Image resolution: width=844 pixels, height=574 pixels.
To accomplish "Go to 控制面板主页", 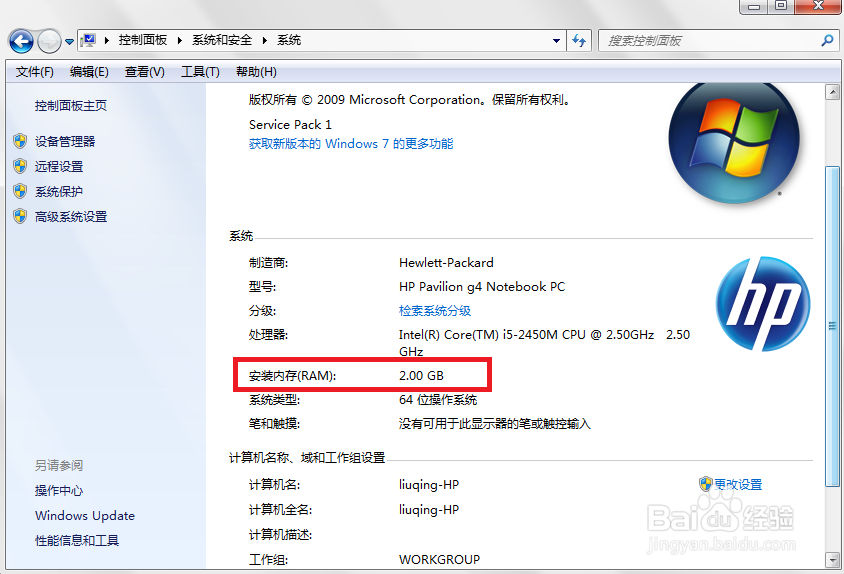I will point(71,106).
